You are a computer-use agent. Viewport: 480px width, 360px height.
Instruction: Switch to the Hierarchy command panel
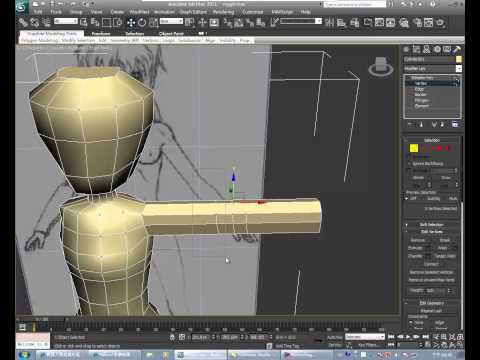[x=426, y=49]
